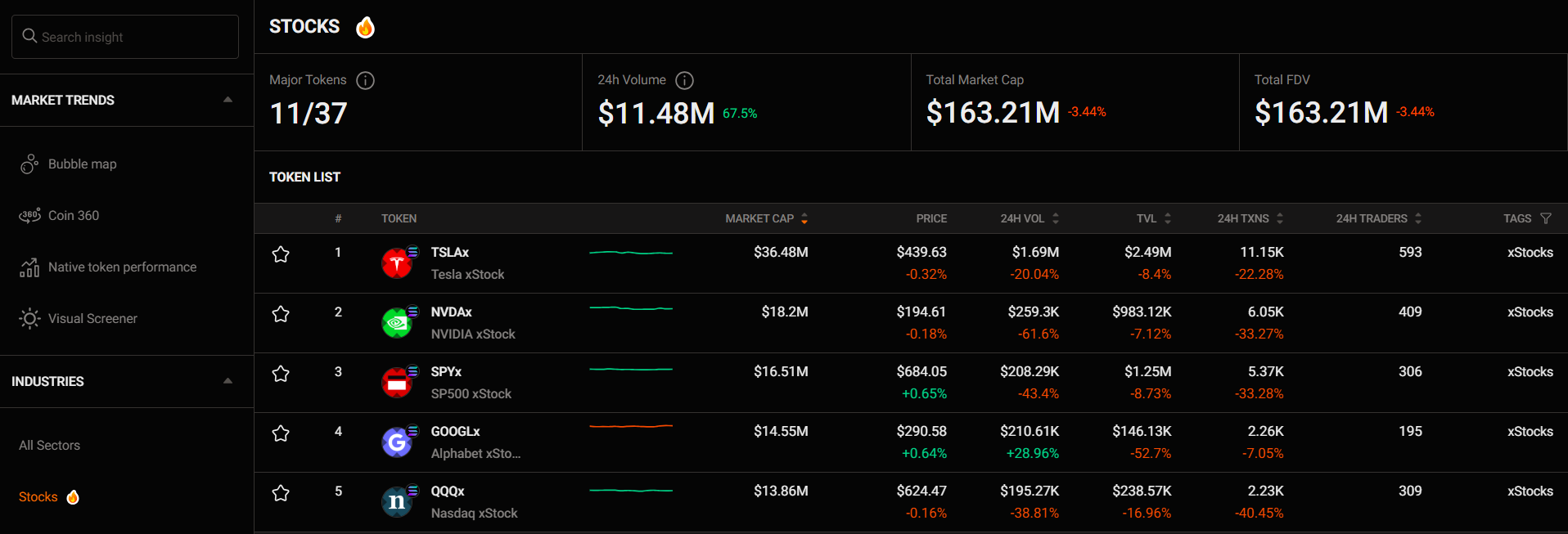Collapse the Industries section

click(228, 381)
